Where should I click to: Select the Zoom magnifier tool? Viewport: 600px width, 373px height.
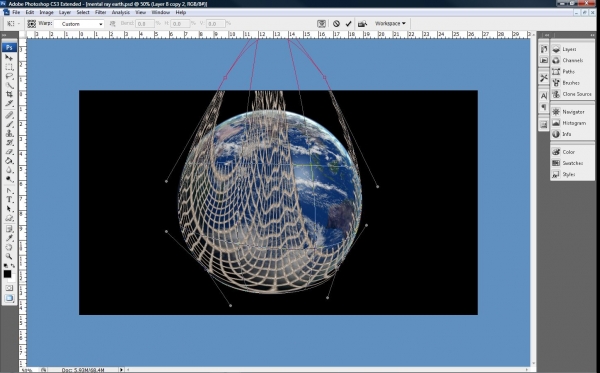click(x=9, y=256)
